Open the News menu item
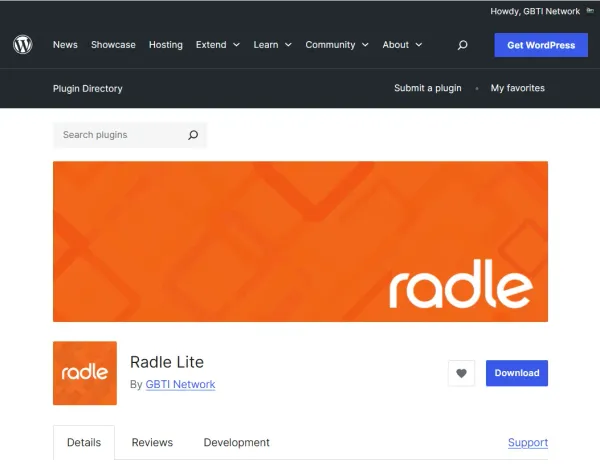The image size is (600, 473). (65, 45)
